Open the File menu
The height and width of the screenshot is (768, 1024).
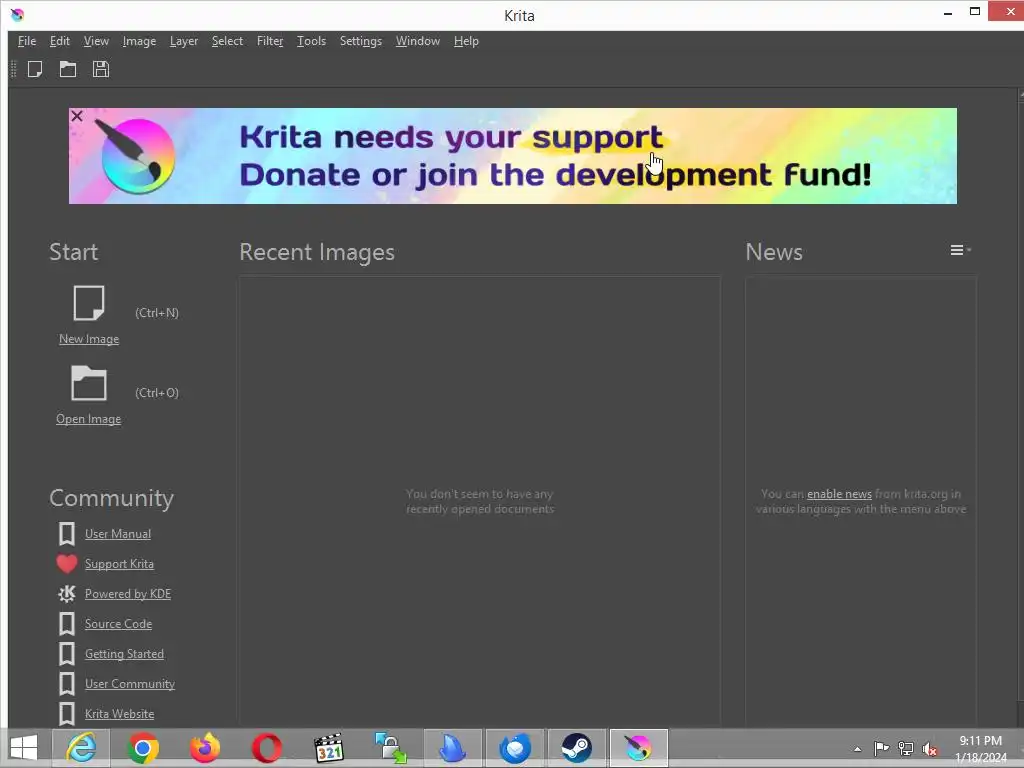(27, 41)
